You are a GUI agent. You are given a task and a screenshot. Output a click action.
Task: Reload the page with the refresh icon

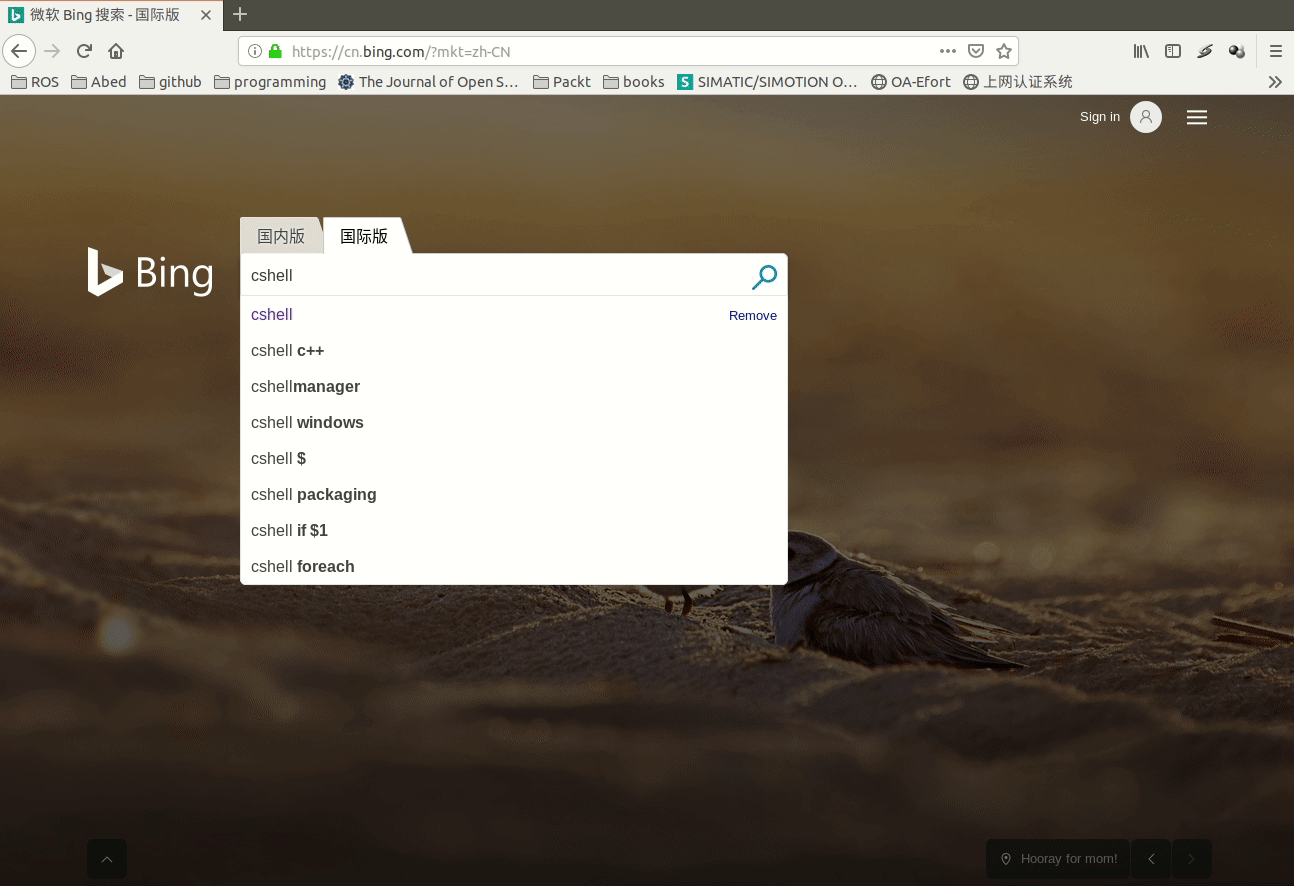click(x=85, y=51)
